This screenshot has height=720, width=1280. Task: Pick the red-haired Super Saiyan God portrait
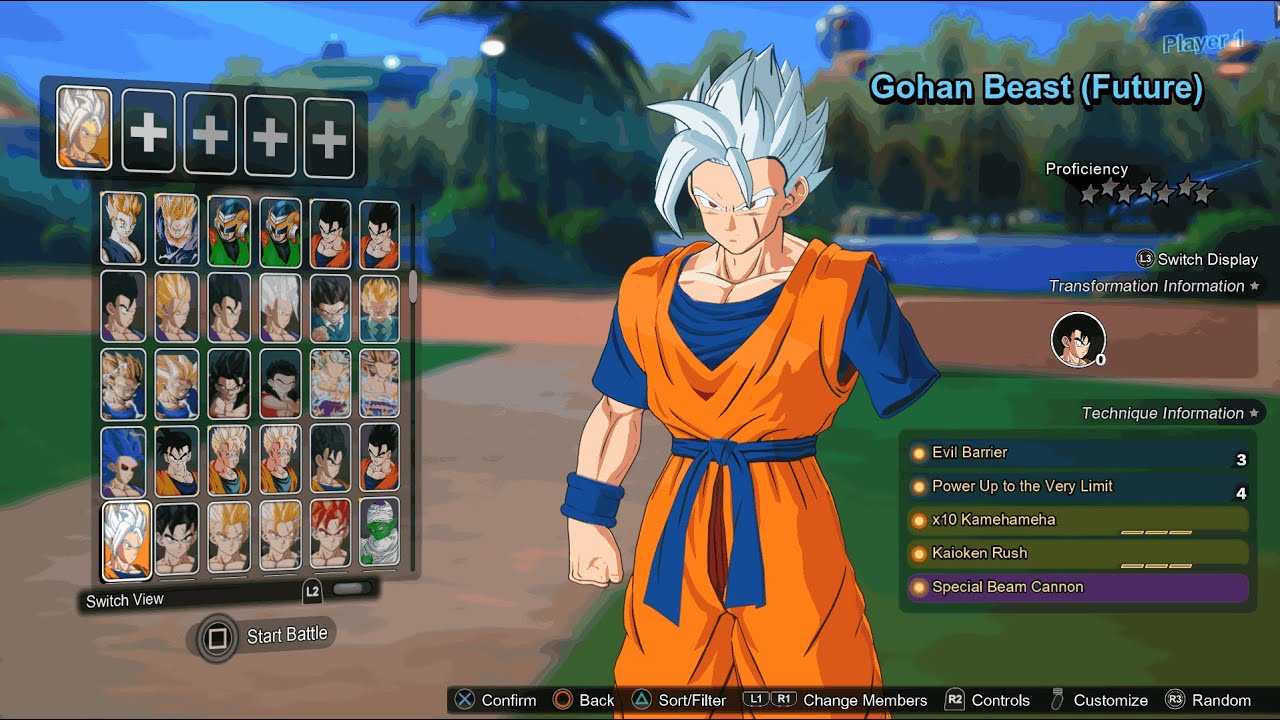(x=329, y=535)
